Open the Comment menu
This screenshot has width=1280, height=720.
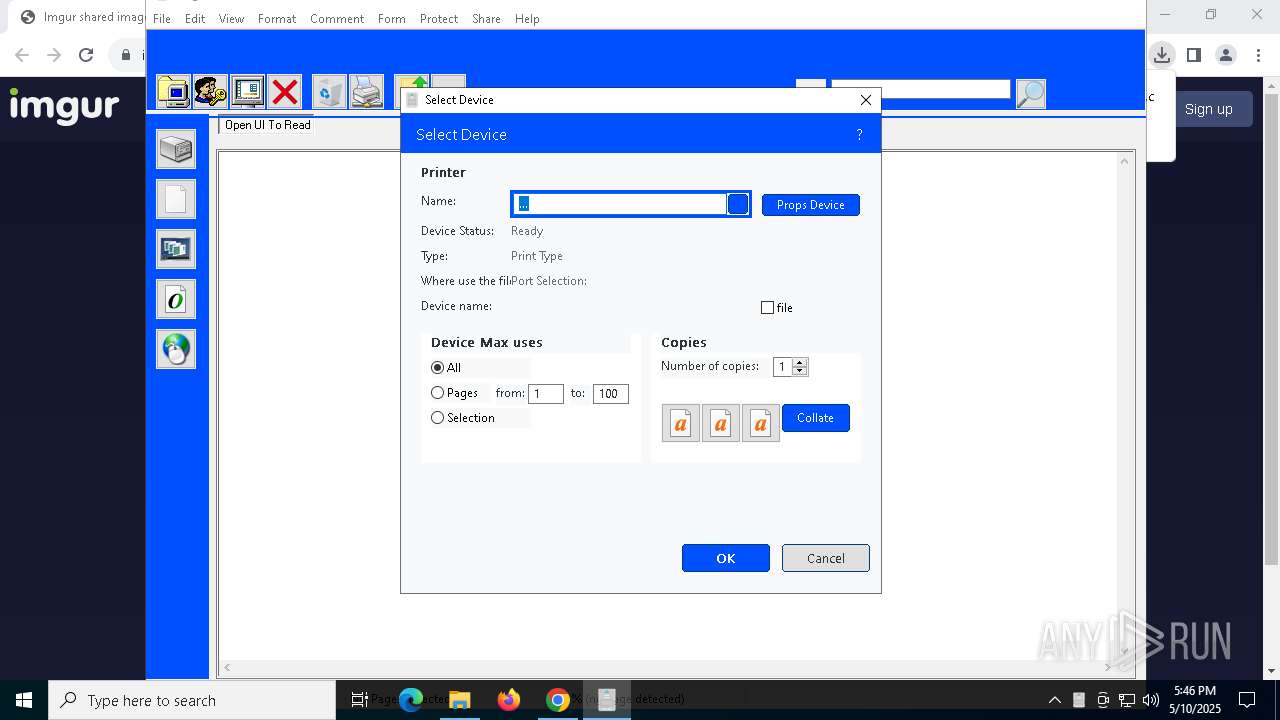pos(337,19)
